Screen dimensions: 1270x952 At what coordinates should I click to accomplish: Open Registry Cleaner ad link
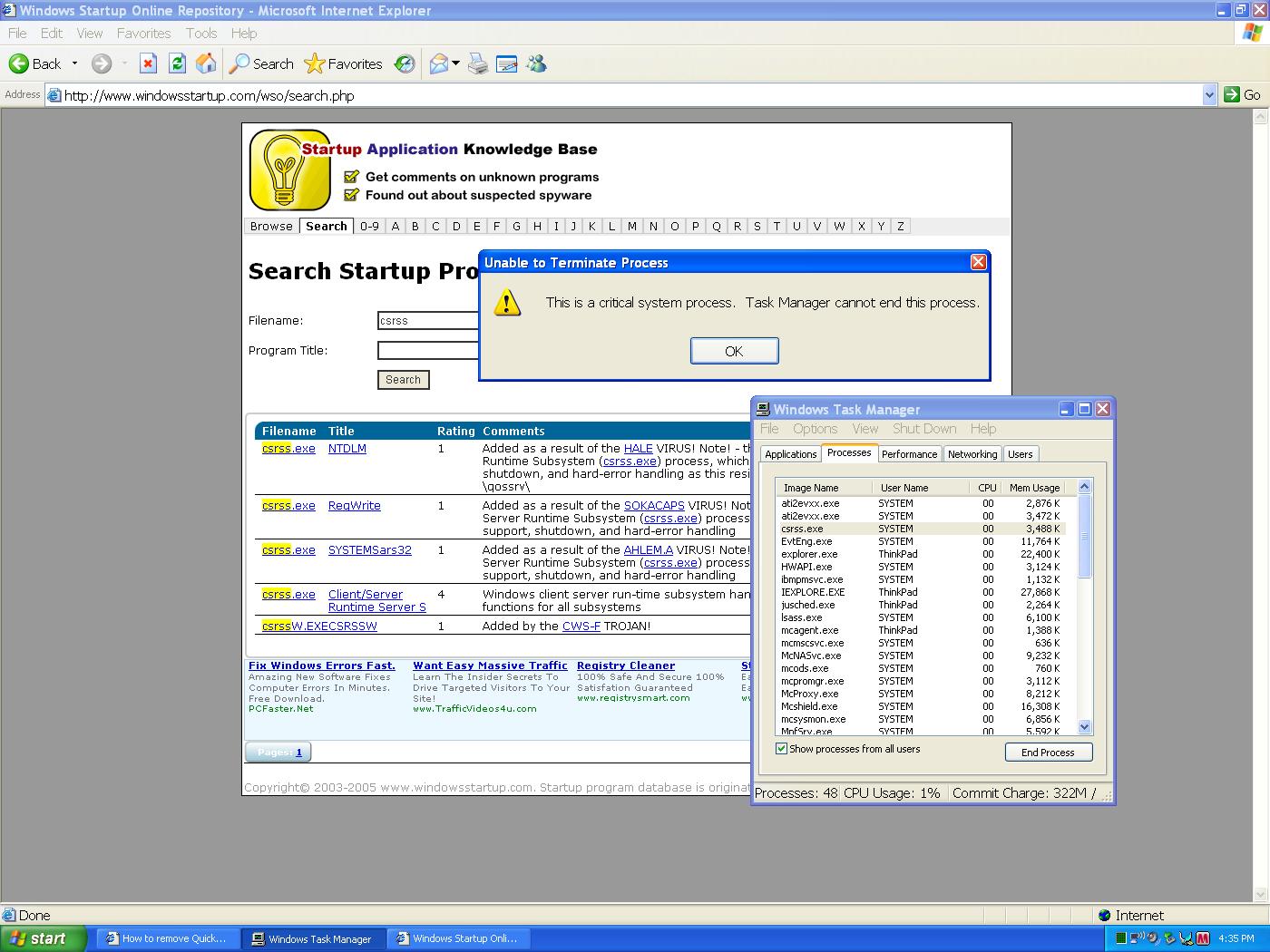626,665
